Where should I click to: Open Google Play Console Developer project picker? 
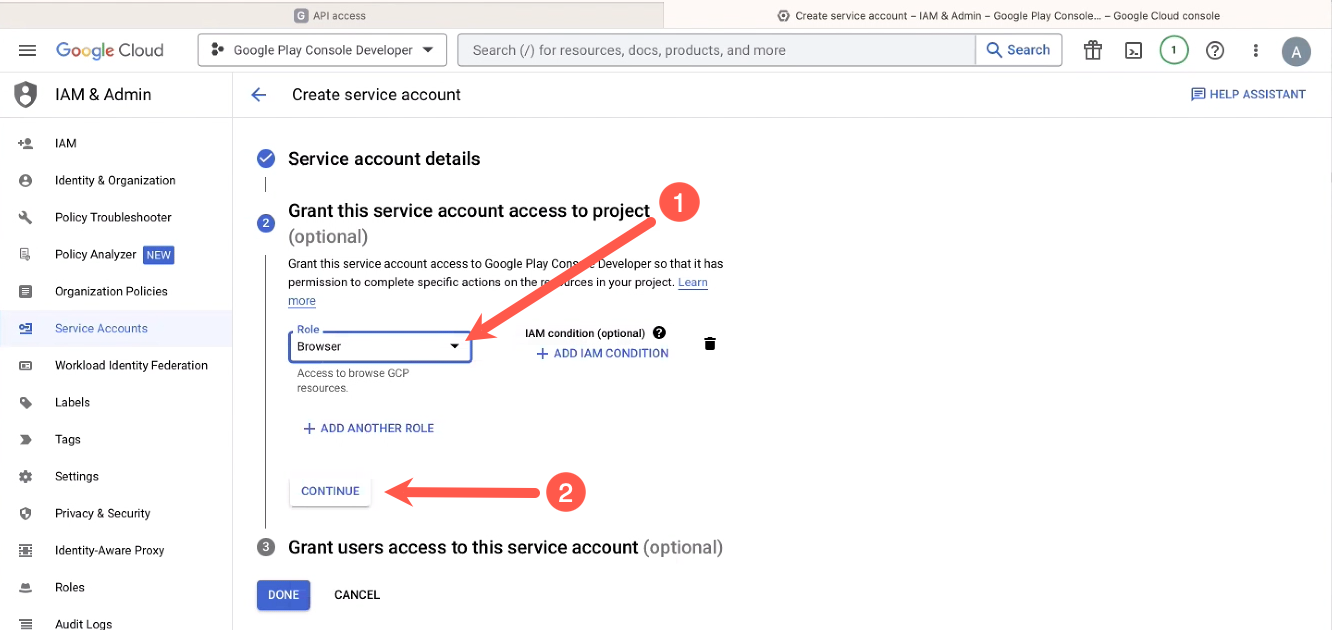322,50
